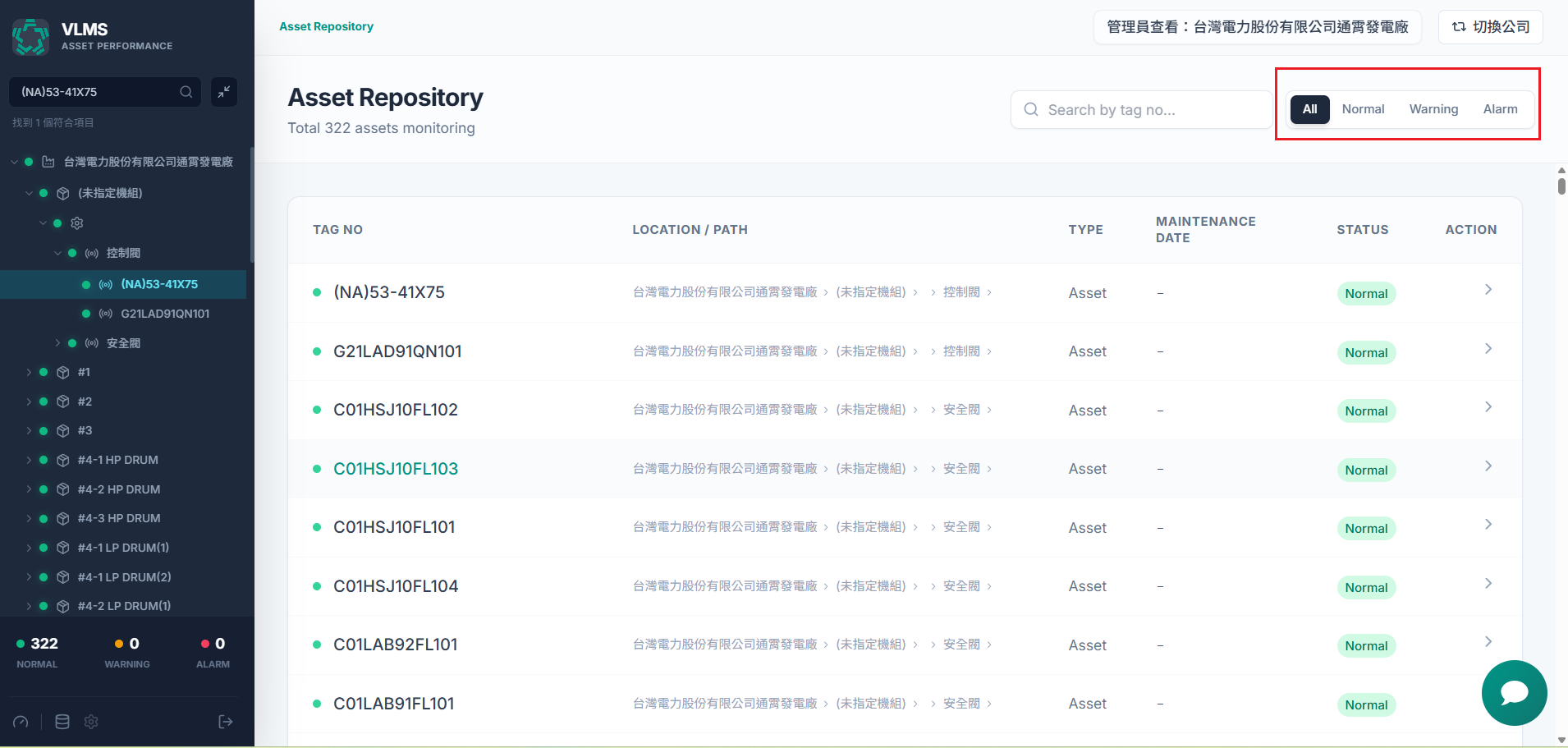This screenshot has width=1568, height=748.
Task: Click the cube icon beside #1
Action: click(x=63, y=372)
